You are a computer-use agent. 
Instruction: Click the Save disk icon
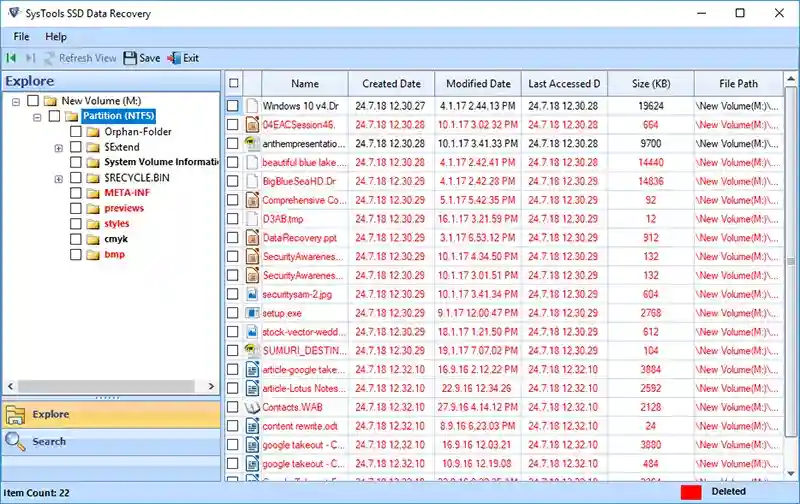tap(130, 58)
